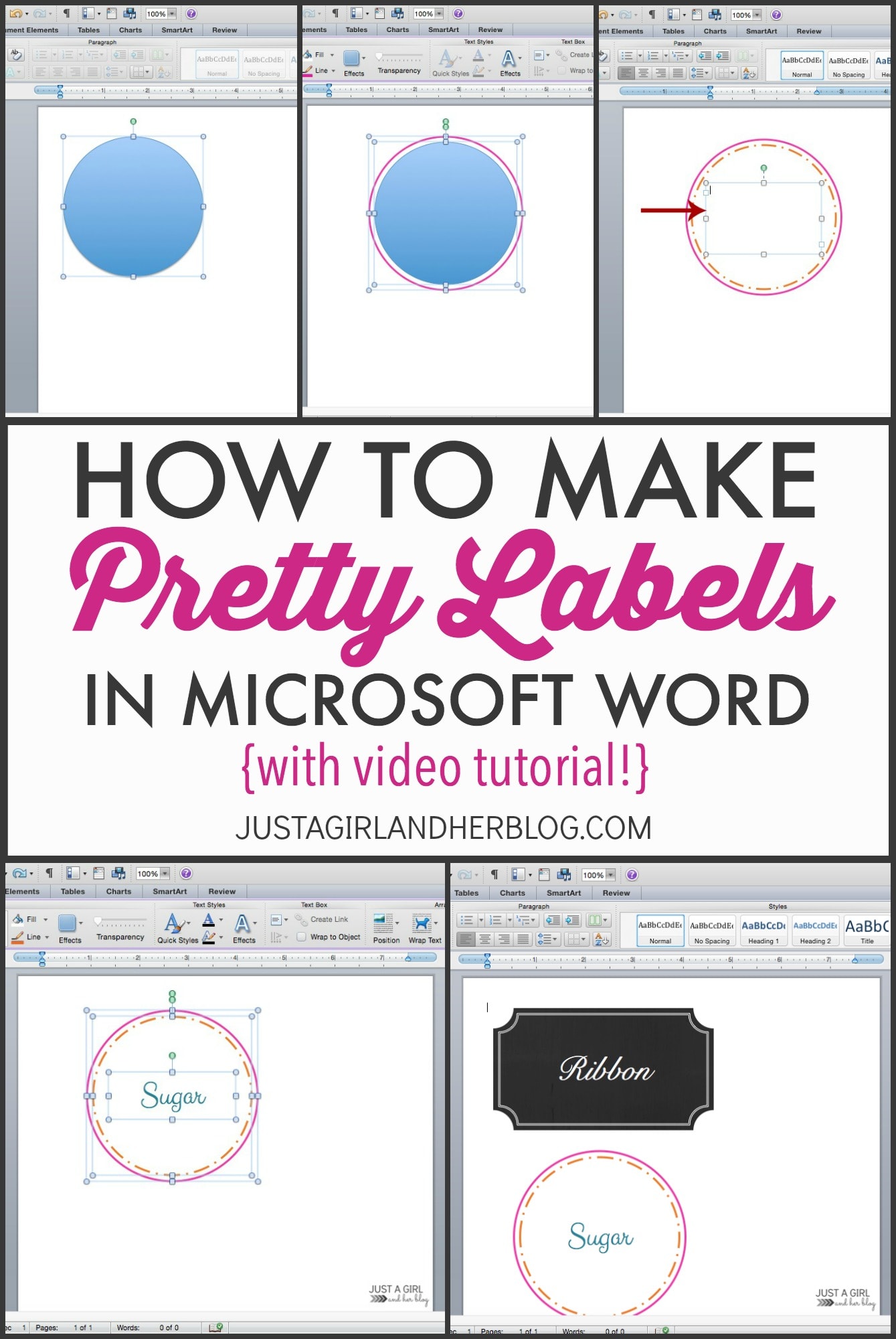Open Quick Styles in pink-ringed blue circle window
This screenshot has height=1339, width=896.
point(450,62)
